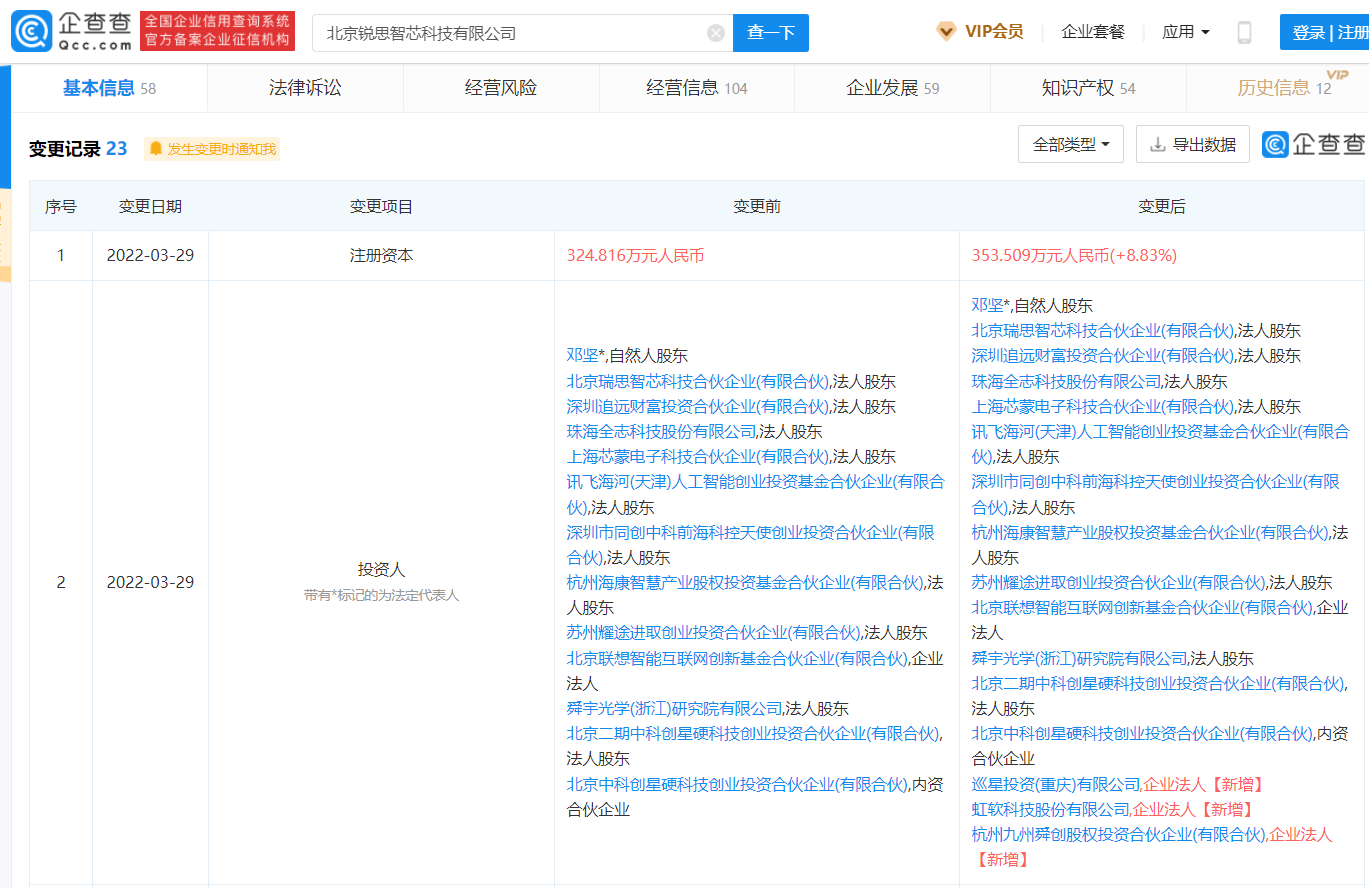
Task: Open 邓坚 link in 变更前 column
Action: pos(582,355)
